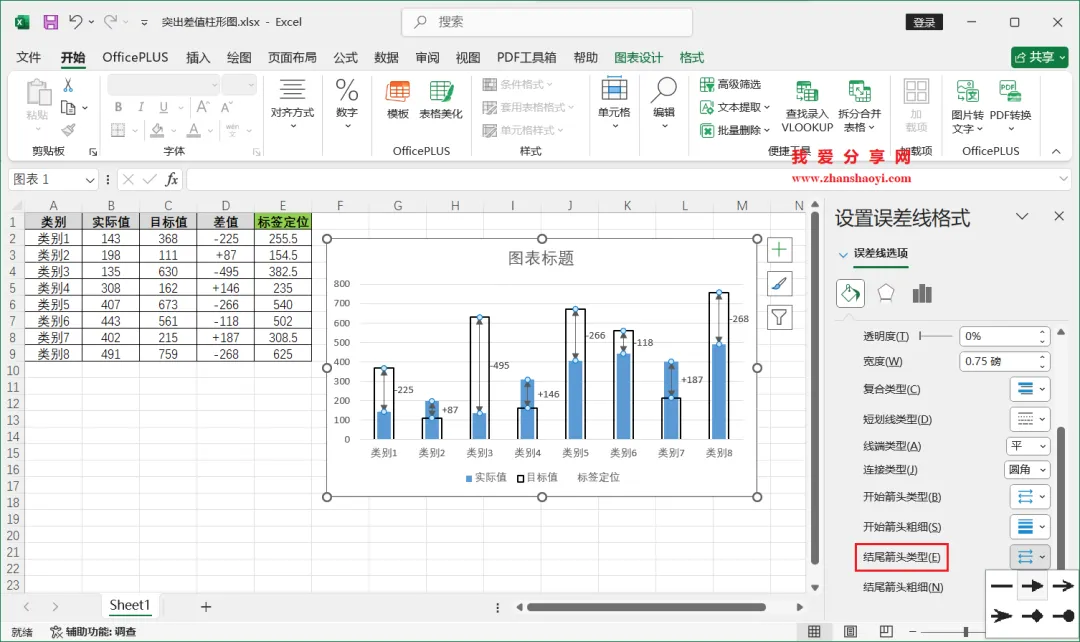
Task: Click the horizontal sheet scrollbar
Action: [646, 607]
